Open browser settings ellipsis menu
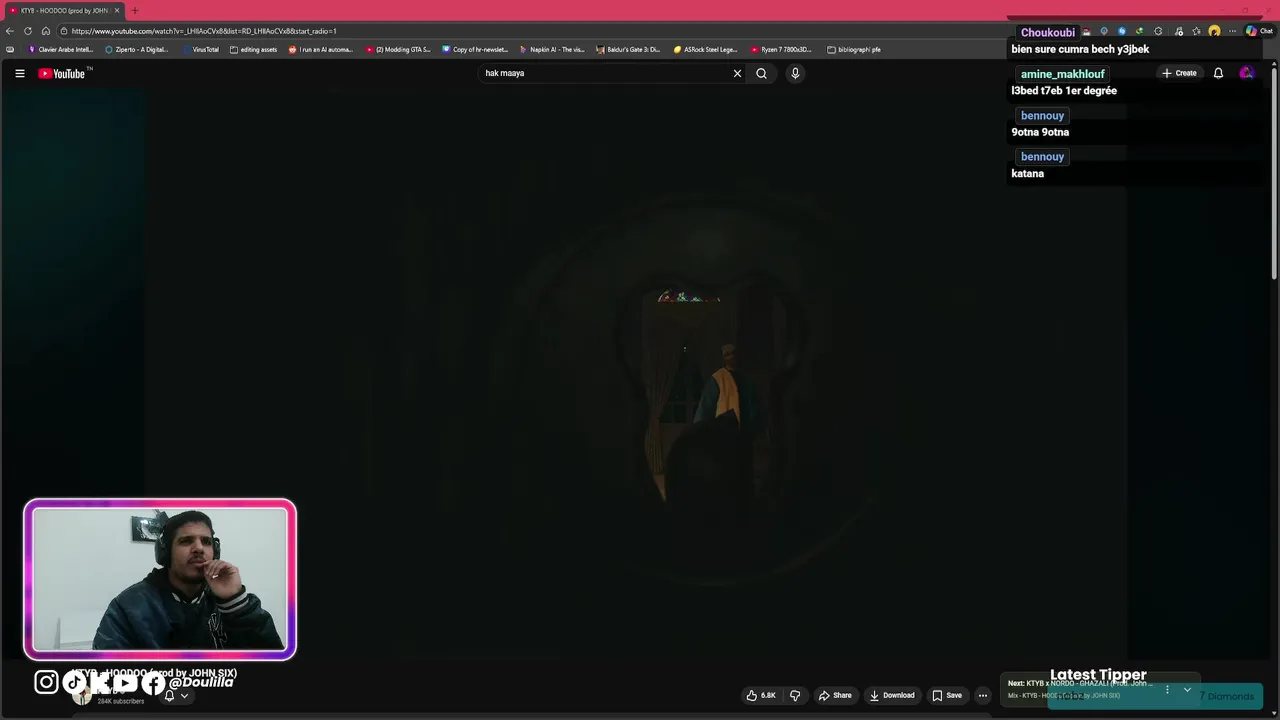This screenshot has height=720, width=1280. [1232, 31]
